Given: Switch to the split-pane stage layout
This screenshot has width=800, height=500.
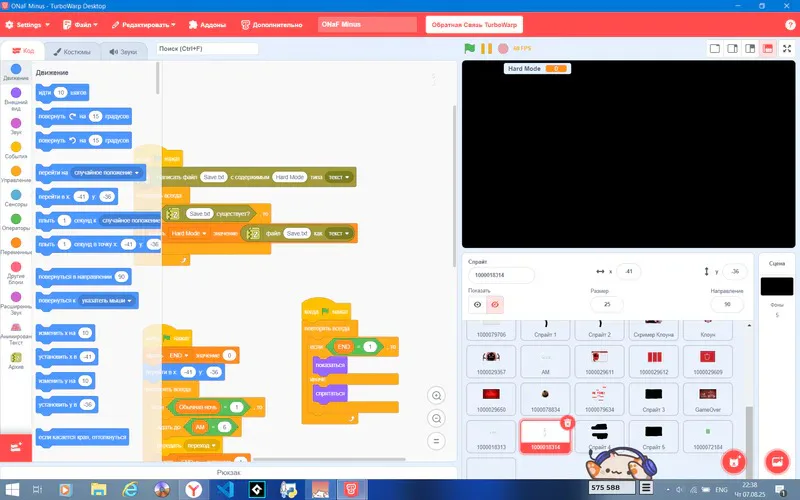Looking at the screenshot, I should (x=750, y=48).
